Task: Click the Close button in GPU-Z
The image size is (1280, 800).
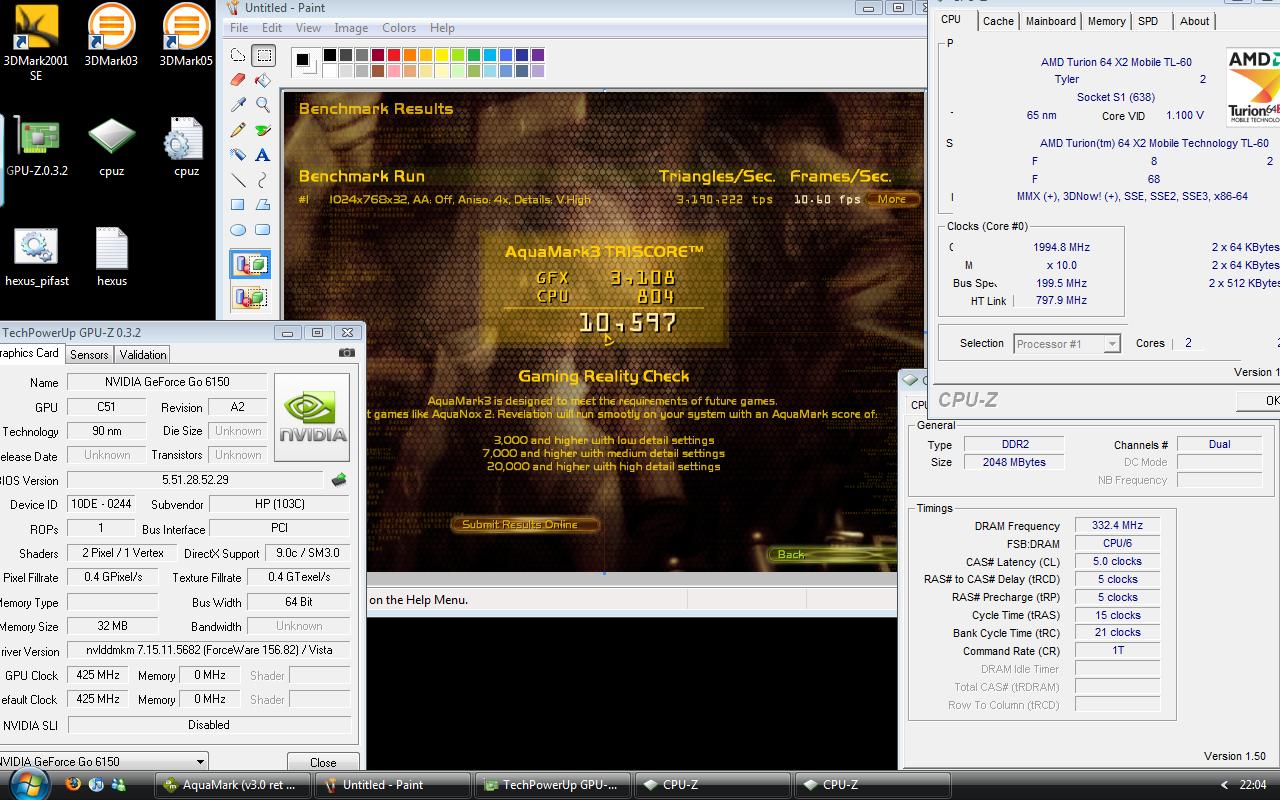Action: [323, 762]
